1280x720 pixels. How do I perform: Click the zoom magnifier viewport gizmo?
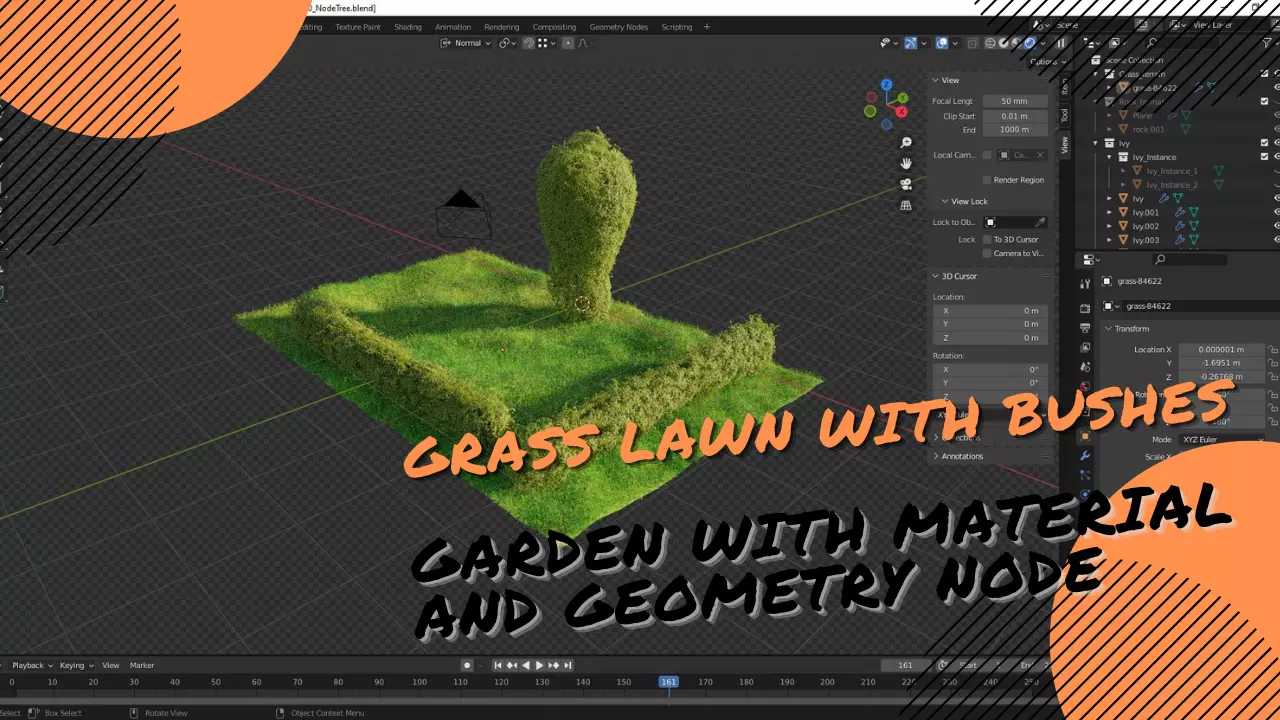(907, 143)
